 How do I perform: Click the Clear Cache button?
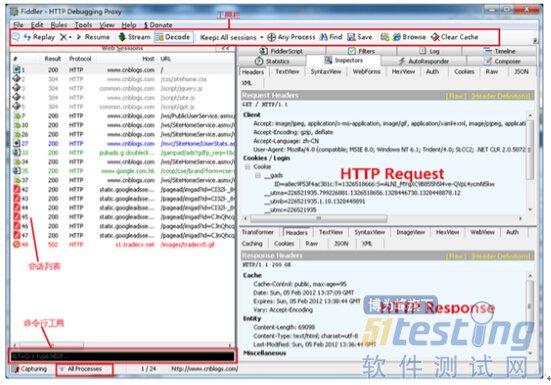pos(455,37)
